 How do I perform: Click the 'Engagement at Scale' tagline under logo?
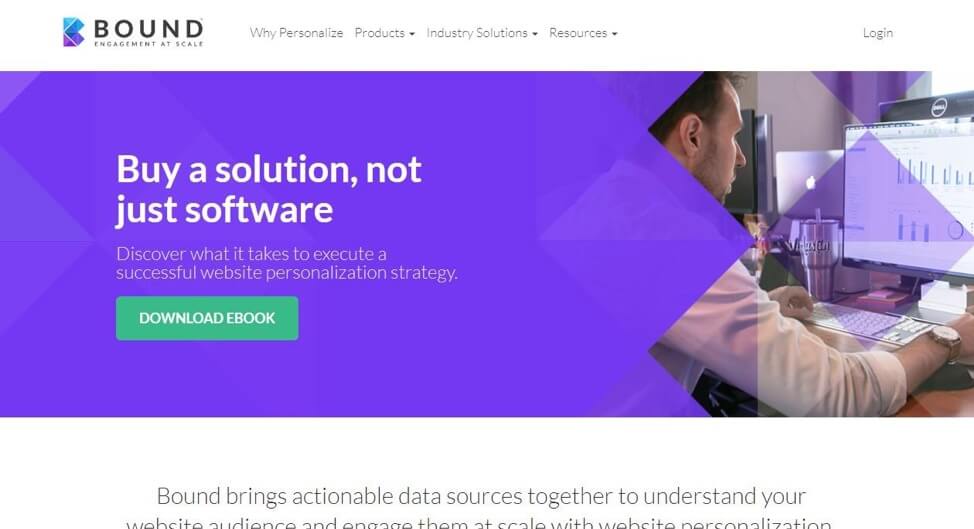click(148, 44)
